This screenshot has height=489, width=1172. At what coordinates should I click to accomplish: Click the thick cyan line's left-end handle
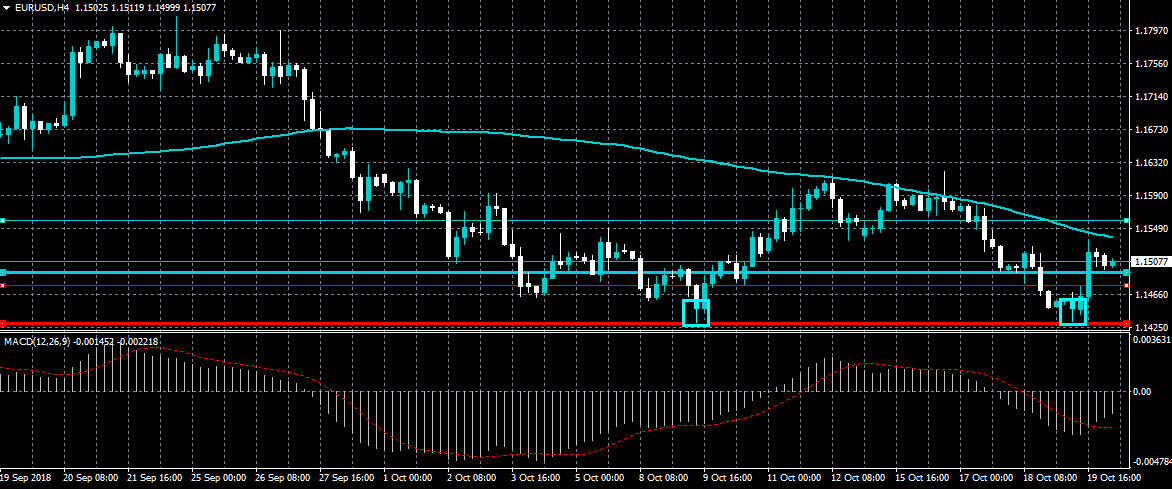2,272
